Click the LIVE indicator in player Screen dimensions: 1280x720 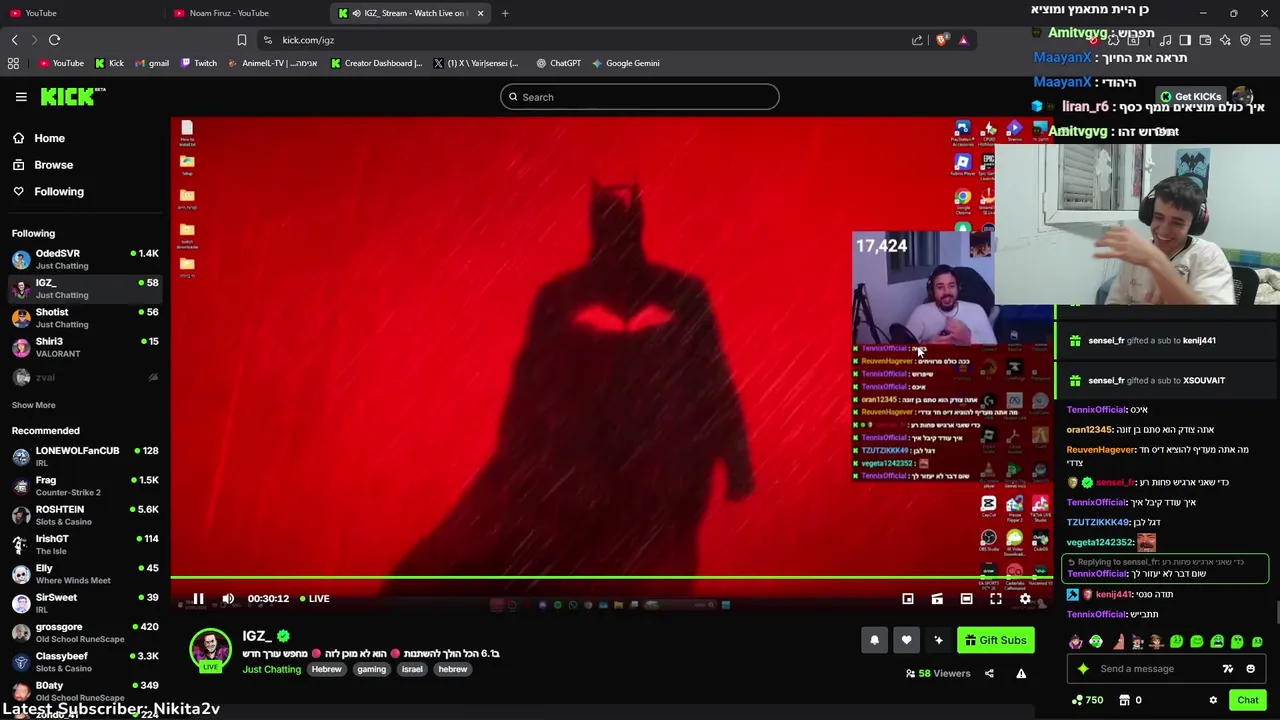coord(313,599)
